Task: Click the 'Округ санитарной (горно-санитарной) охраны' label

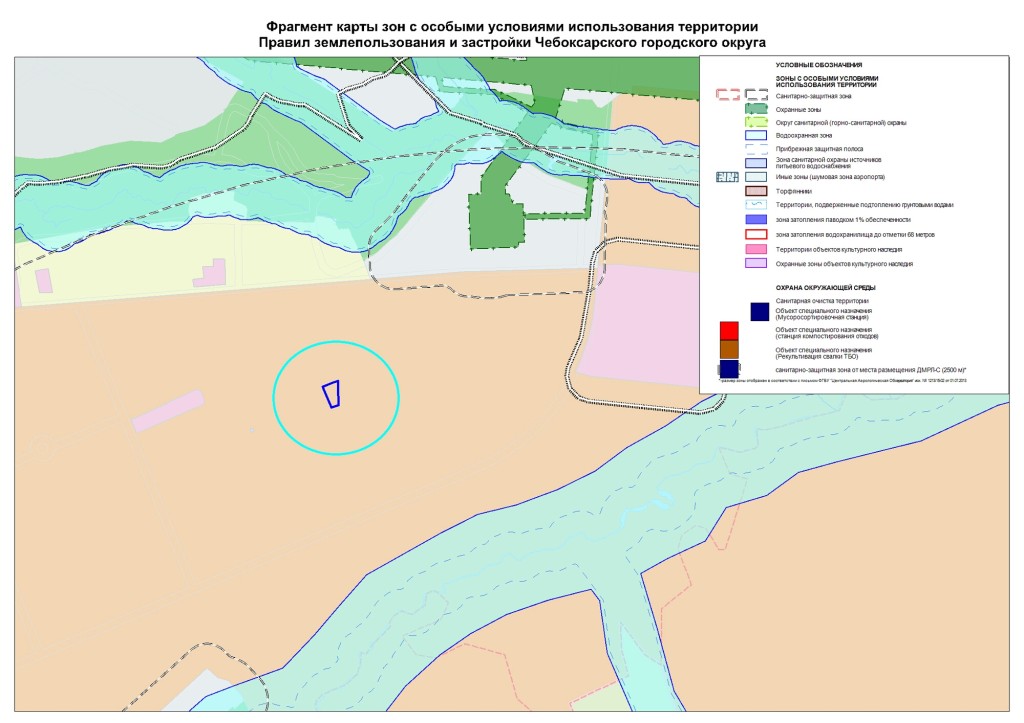Action: [x=841, y=123]
